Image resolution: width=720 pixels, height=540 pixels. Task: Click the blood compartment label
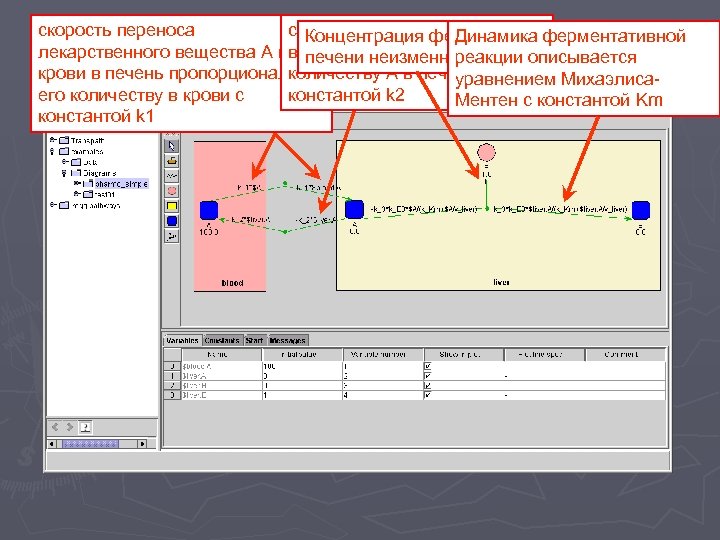point(232,283)
